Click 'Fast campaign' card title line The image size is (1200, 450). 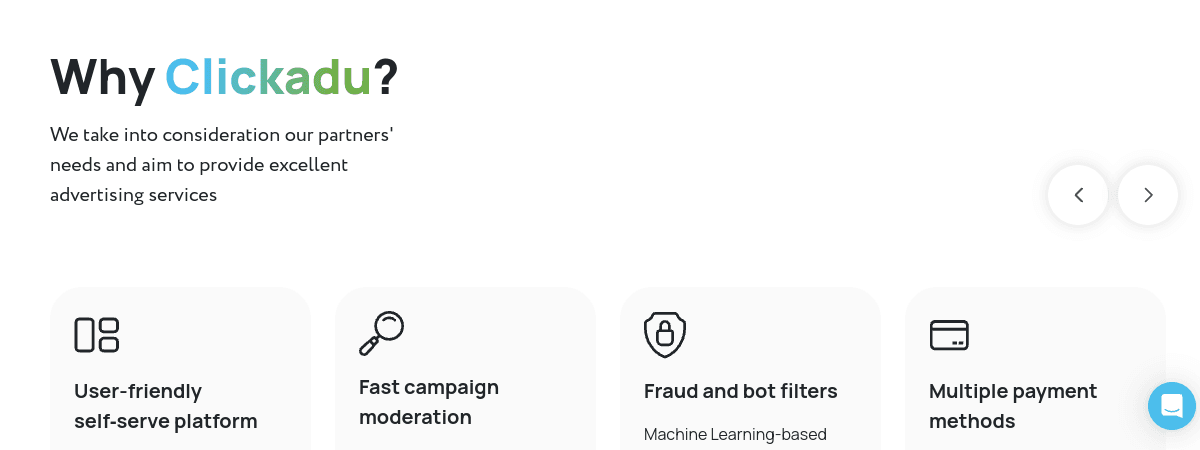(x=429, y=387)
